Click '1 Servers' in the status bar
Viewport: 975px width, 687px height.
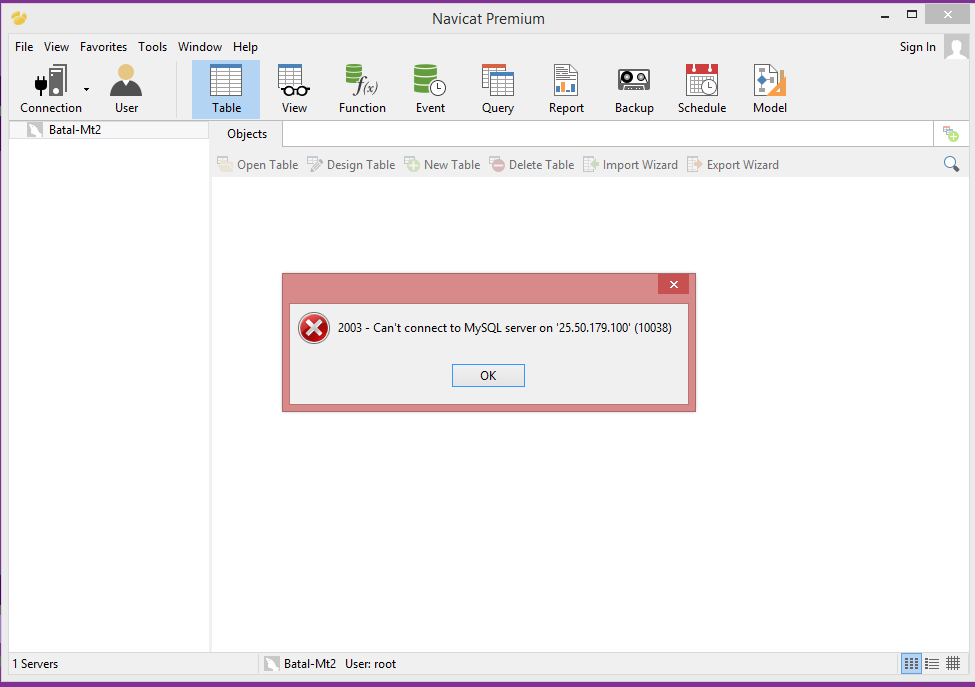[x=35, y=664]
